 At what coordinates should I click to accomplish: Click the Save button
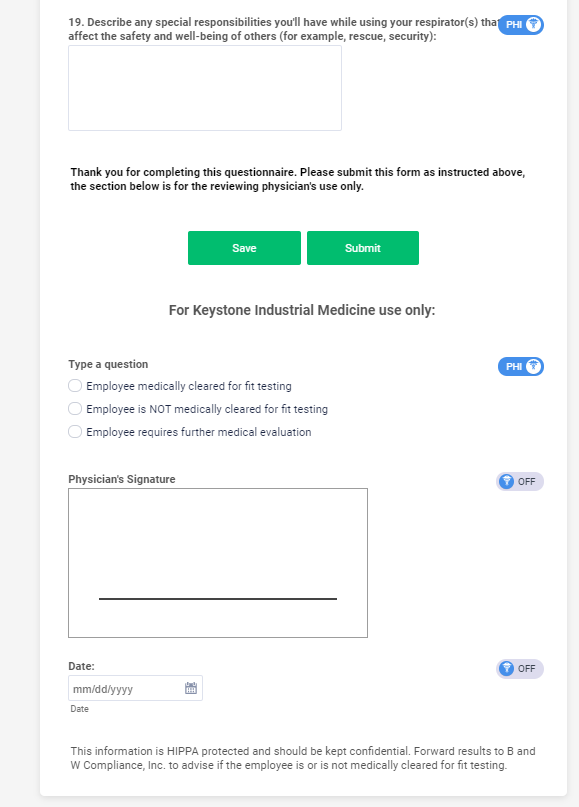point(244,248)
